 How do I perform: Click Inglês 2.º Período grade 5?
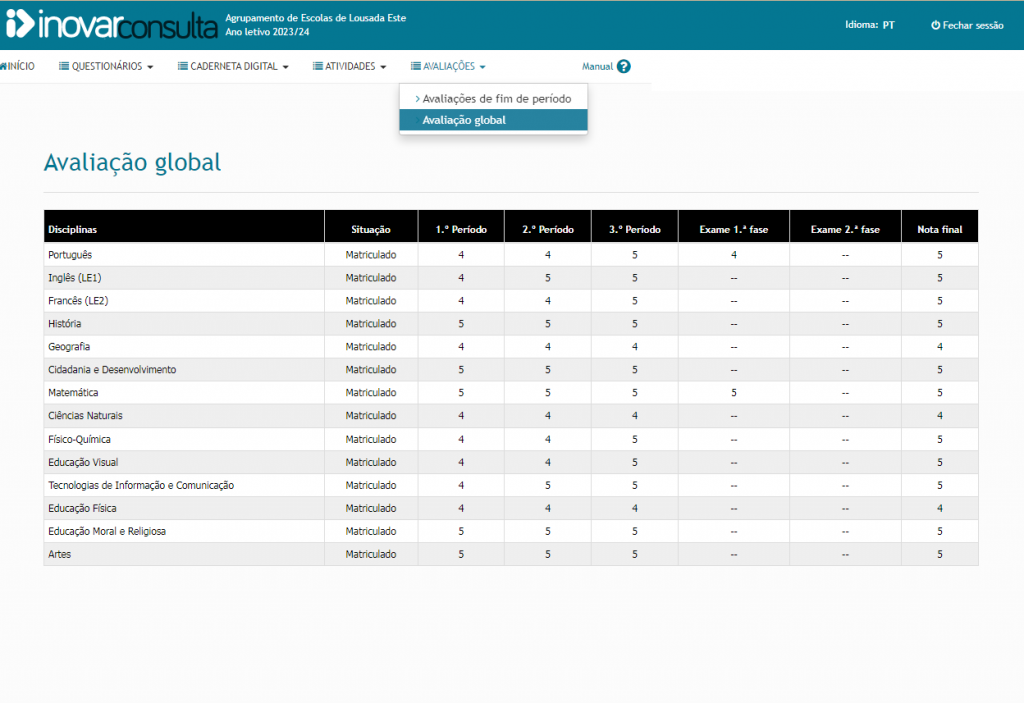548,278
